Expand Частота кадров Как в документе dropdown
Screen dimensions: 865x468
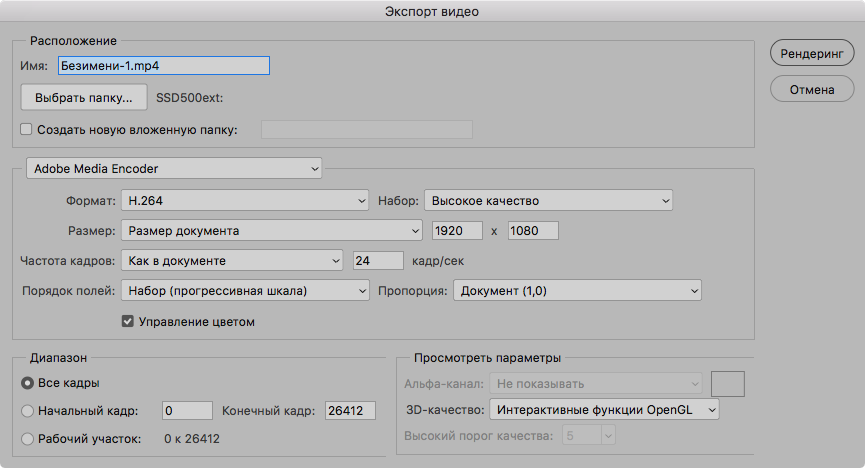click(232, 260)
